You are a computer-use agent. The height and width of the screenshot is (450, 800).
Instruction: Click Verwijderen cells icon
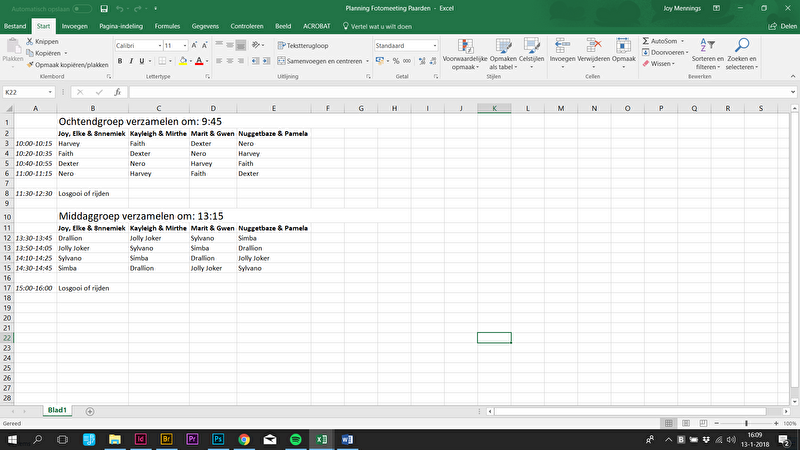tap(593, 54)
